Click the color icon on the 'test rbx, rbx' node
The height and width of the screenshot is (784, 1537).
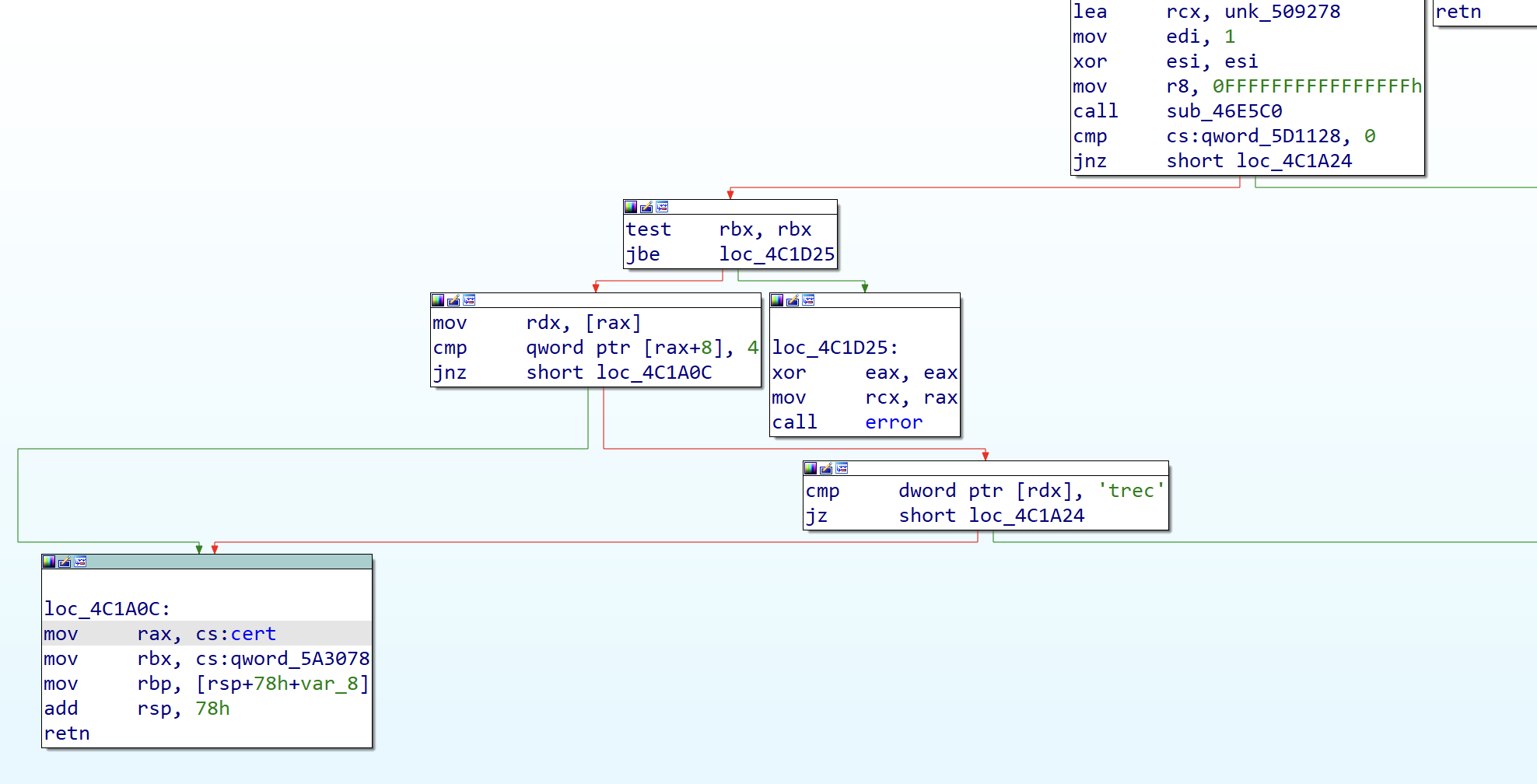pos(631,207)
